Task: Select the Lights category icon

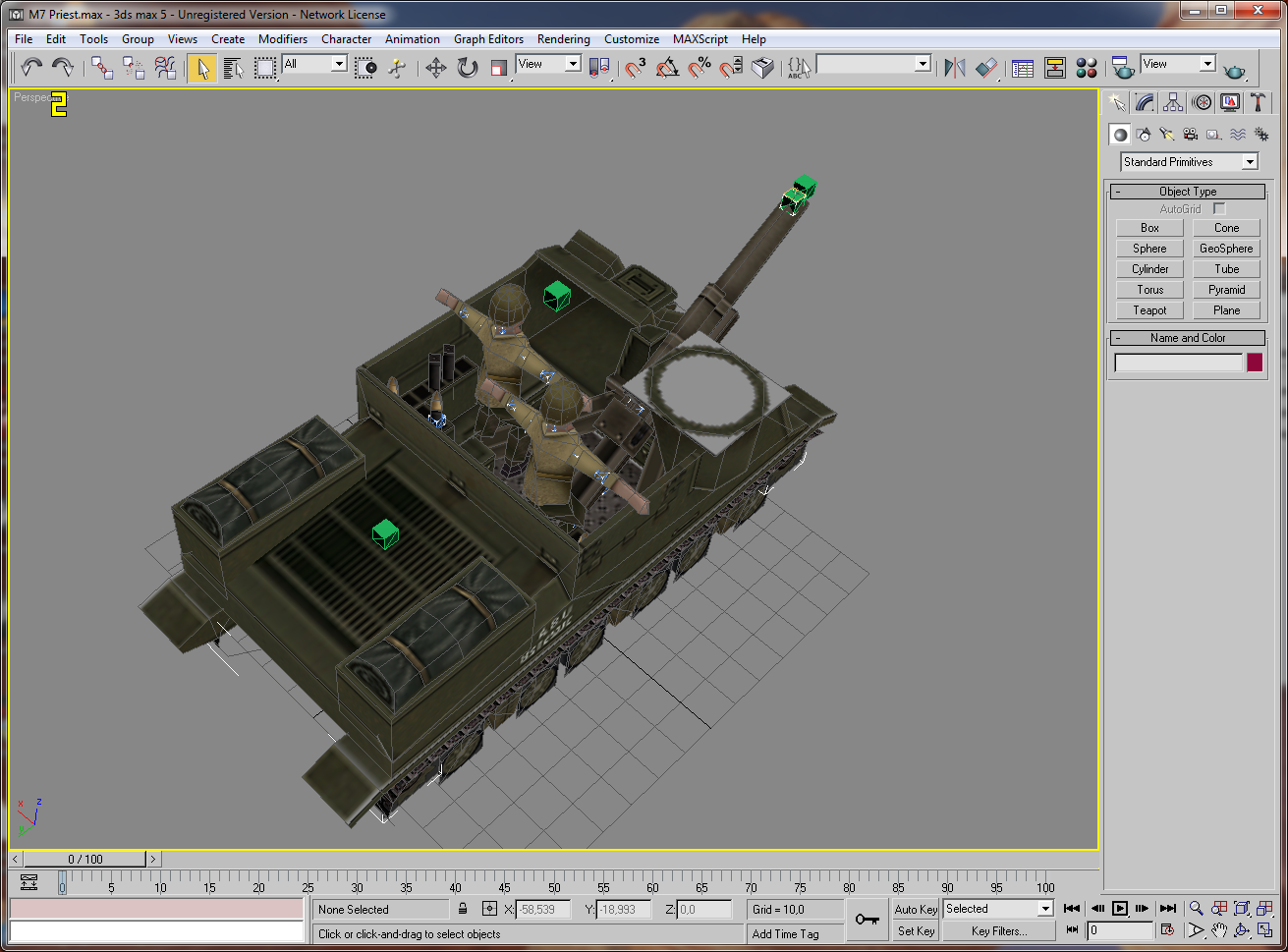Action: pos(1167,135)
